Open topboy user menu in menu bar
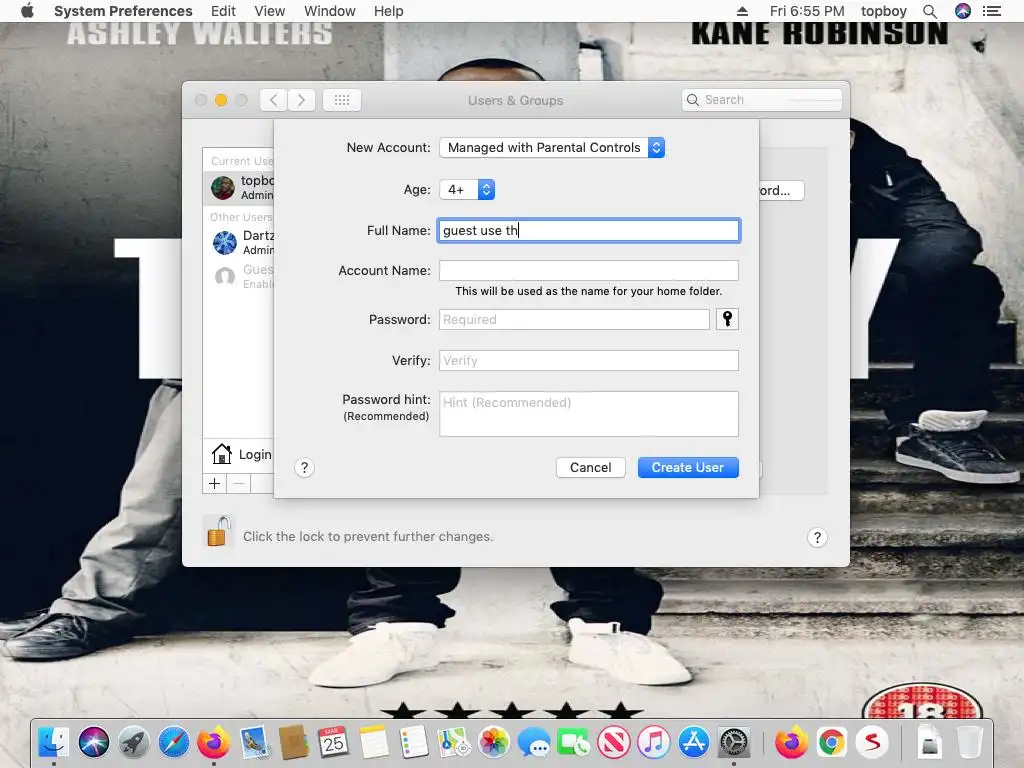This screenshot has width=1024, height=768. (883, 11)
